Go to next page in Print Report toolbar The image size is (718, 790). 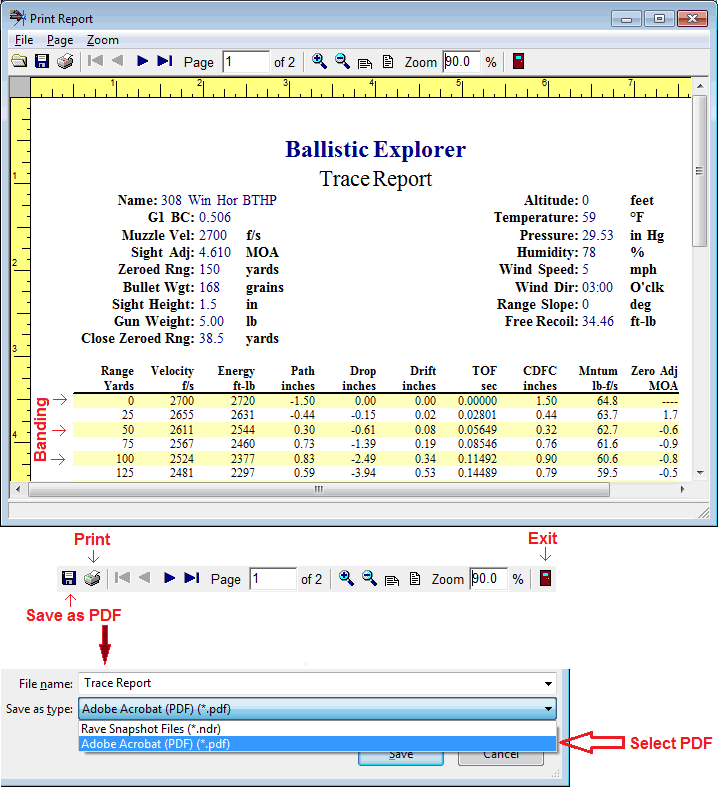pos(143,61)
